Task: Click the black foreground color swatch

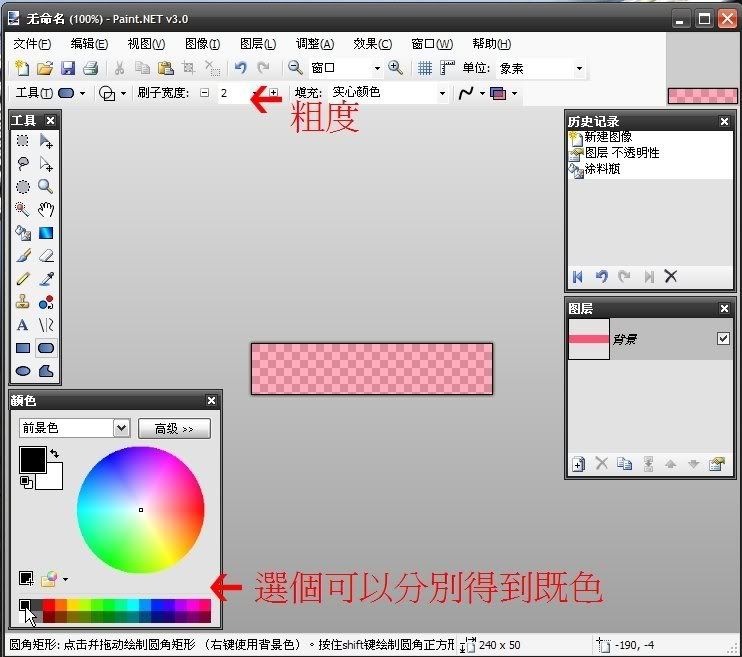Action: 32,459
